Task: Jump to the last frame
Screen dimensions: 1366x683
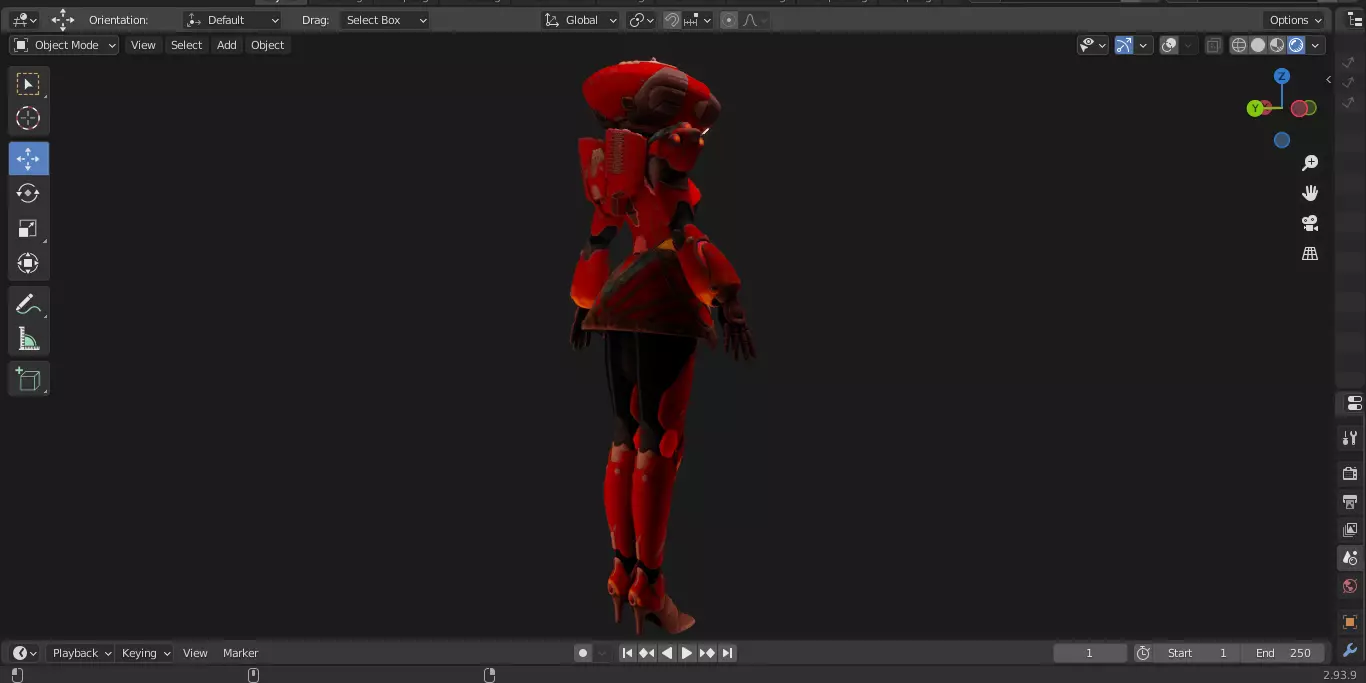Action: coord(728,653)
